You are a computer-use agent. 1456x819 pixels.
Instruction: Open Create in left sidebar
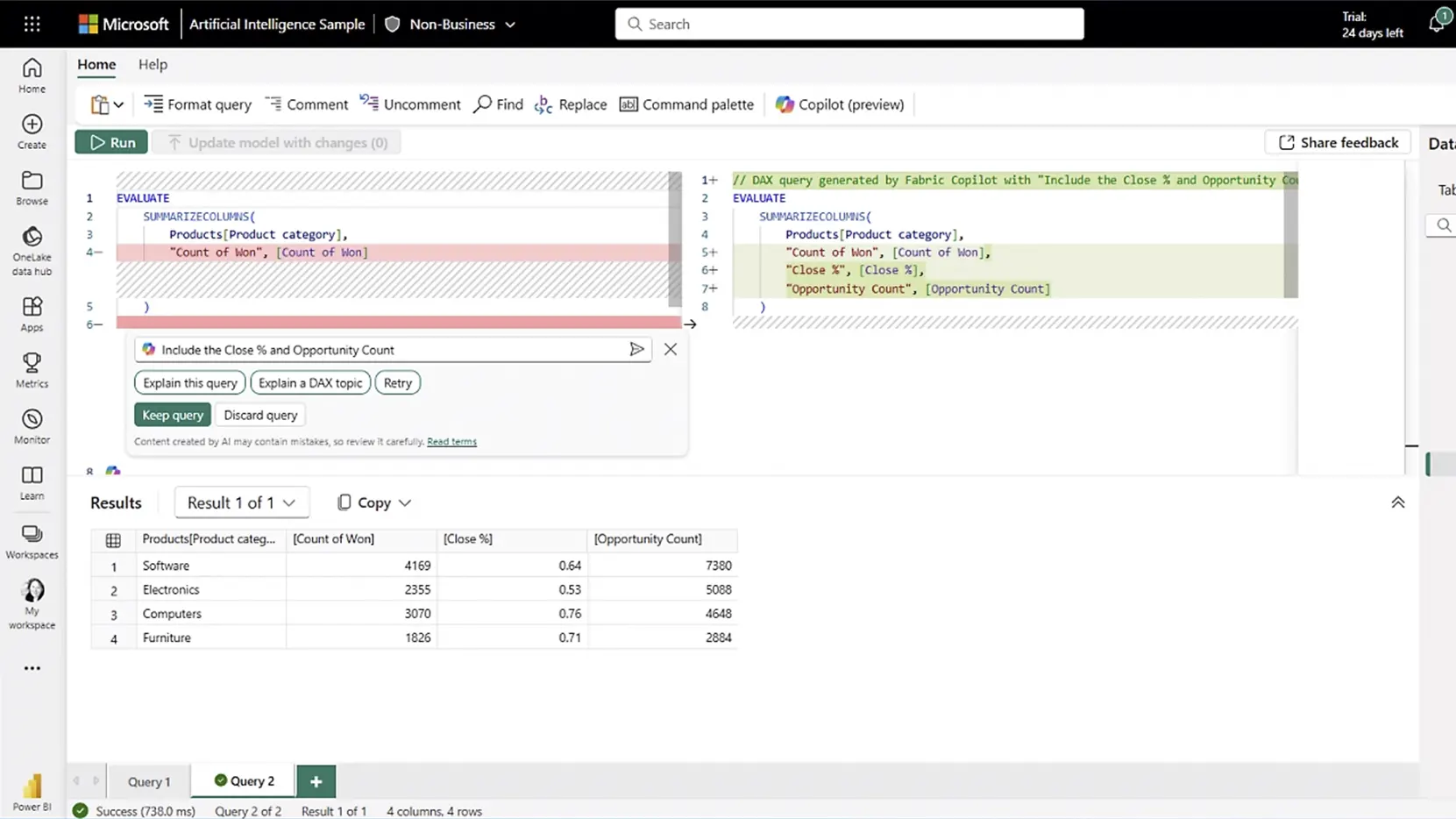click(x=32, y=132)
